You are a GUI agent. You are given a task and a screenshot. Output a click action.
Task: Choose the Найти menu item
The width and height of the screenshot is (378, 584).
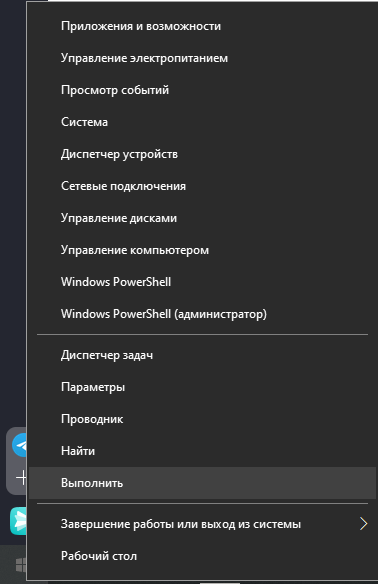pyautogui.click(x=78, y=451)
